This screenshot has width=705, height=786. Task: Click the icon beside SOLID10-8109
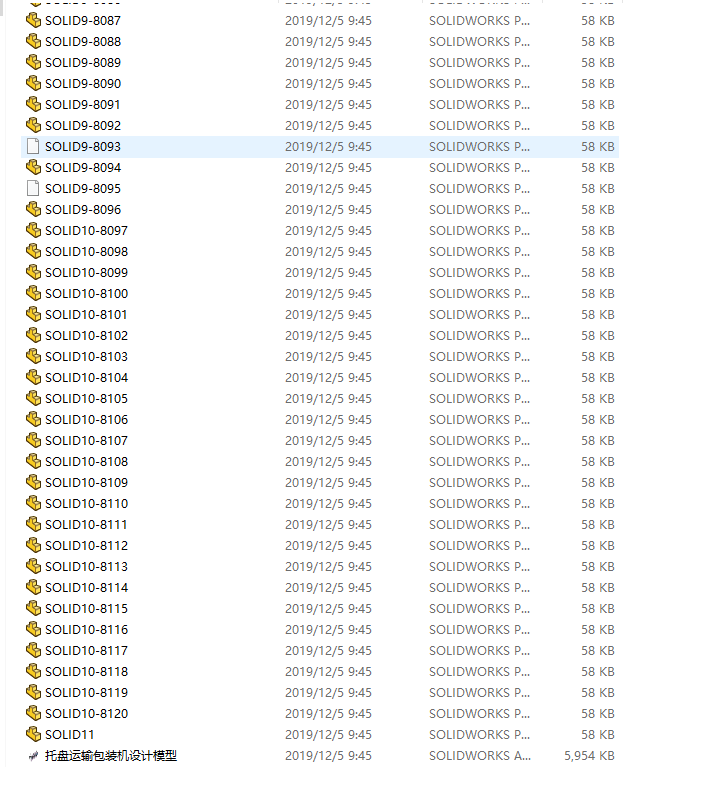tap(33, 483)
